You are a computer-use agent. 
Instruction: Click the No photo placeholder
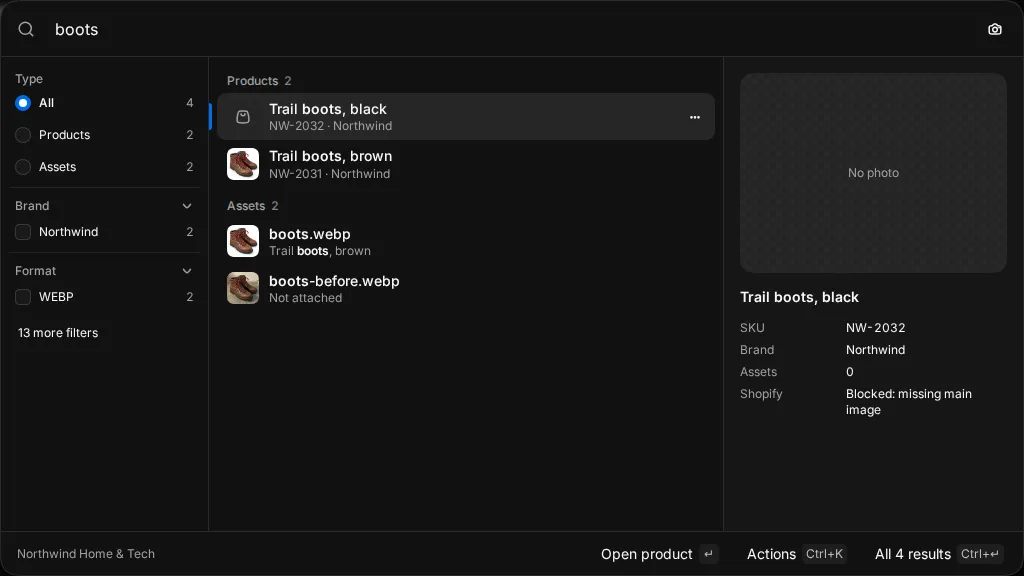pos(873,173)
